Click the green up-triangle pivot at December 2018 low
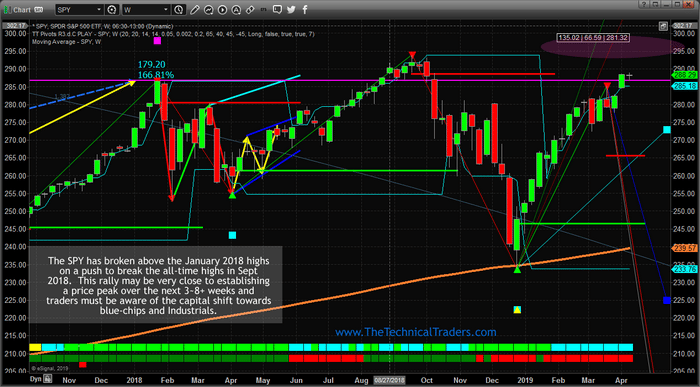 pos(517,269)
